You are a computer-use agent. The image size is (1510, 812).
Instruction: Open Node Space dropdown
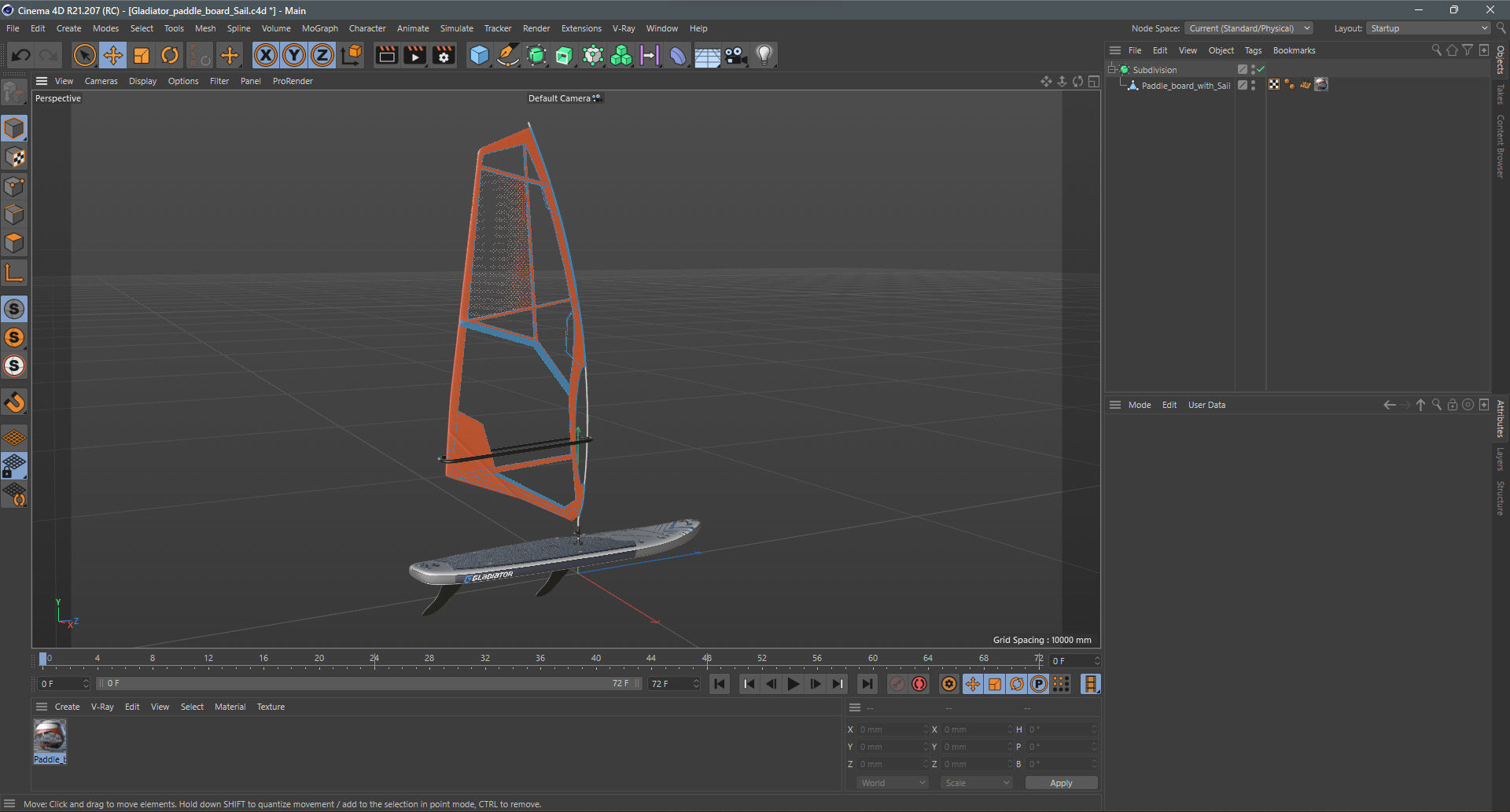[1249, 28]
